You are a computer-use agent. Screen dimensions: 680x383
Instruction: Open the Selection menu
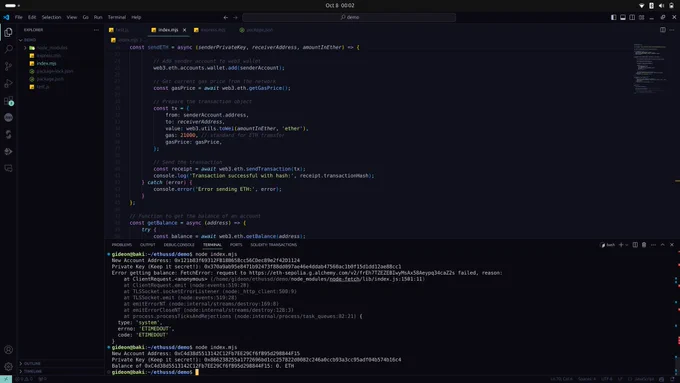coord(51,17)
